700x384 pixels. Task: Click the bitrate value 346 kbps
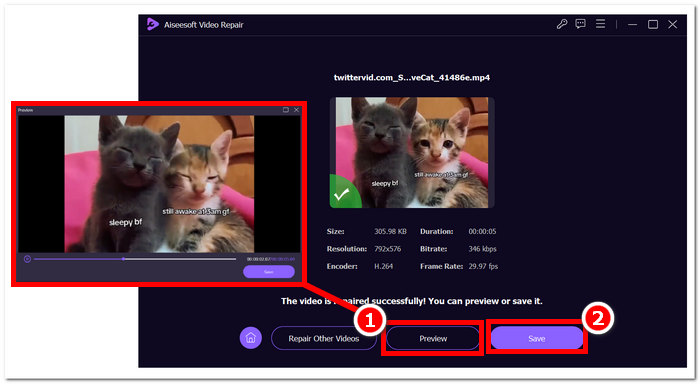[x=482, y=249]
